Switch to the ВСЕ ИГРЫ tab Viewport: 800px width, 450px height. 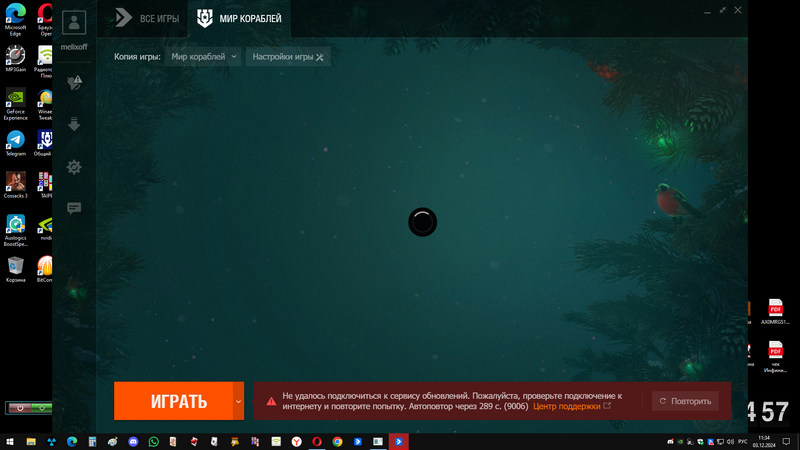[x=147, y=18]
